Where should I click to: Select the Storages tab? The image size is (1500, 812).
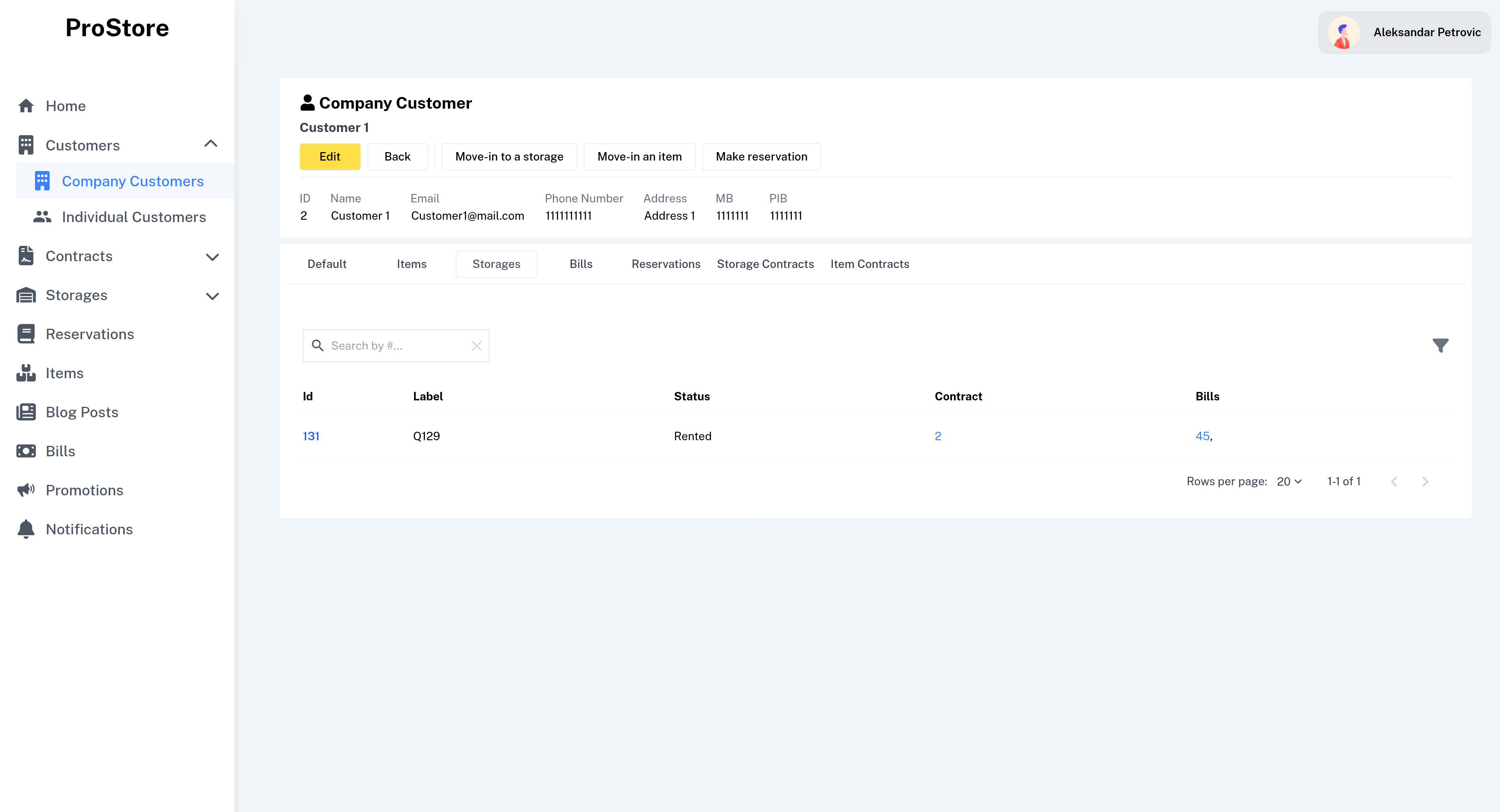496,264
